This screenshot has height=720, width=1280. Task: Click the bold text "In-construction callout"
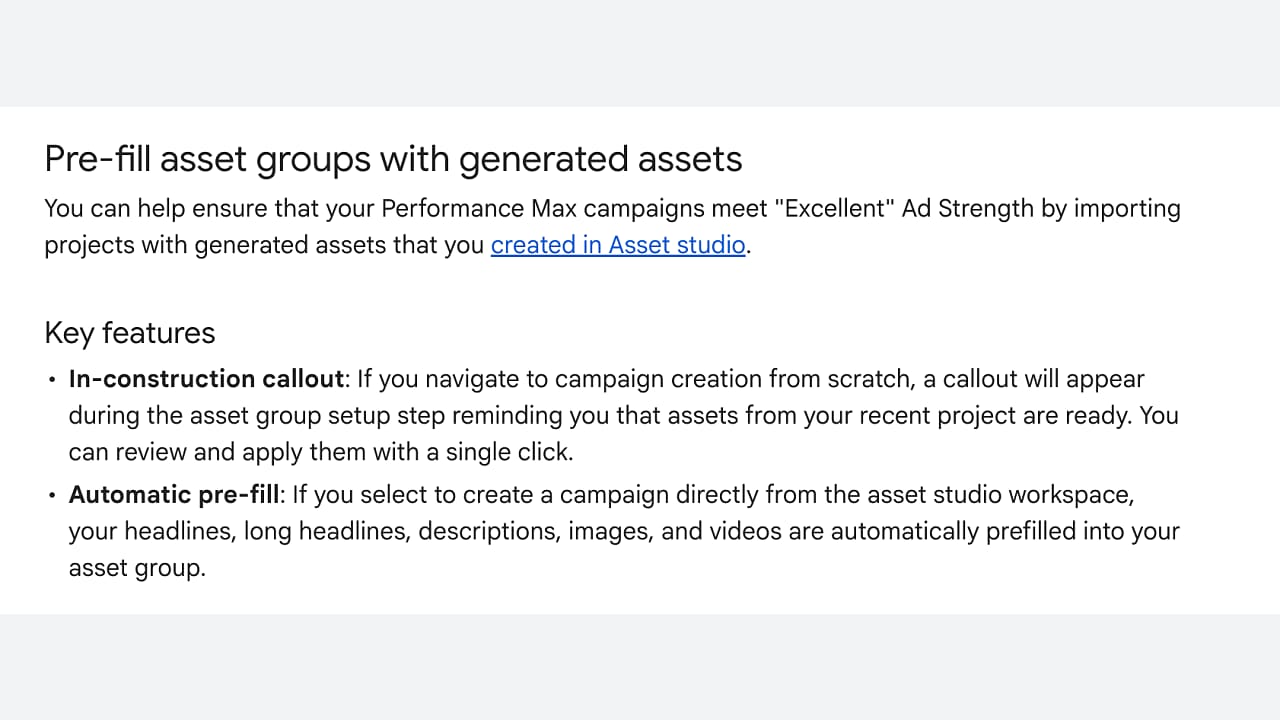click(x=207, y=379)
